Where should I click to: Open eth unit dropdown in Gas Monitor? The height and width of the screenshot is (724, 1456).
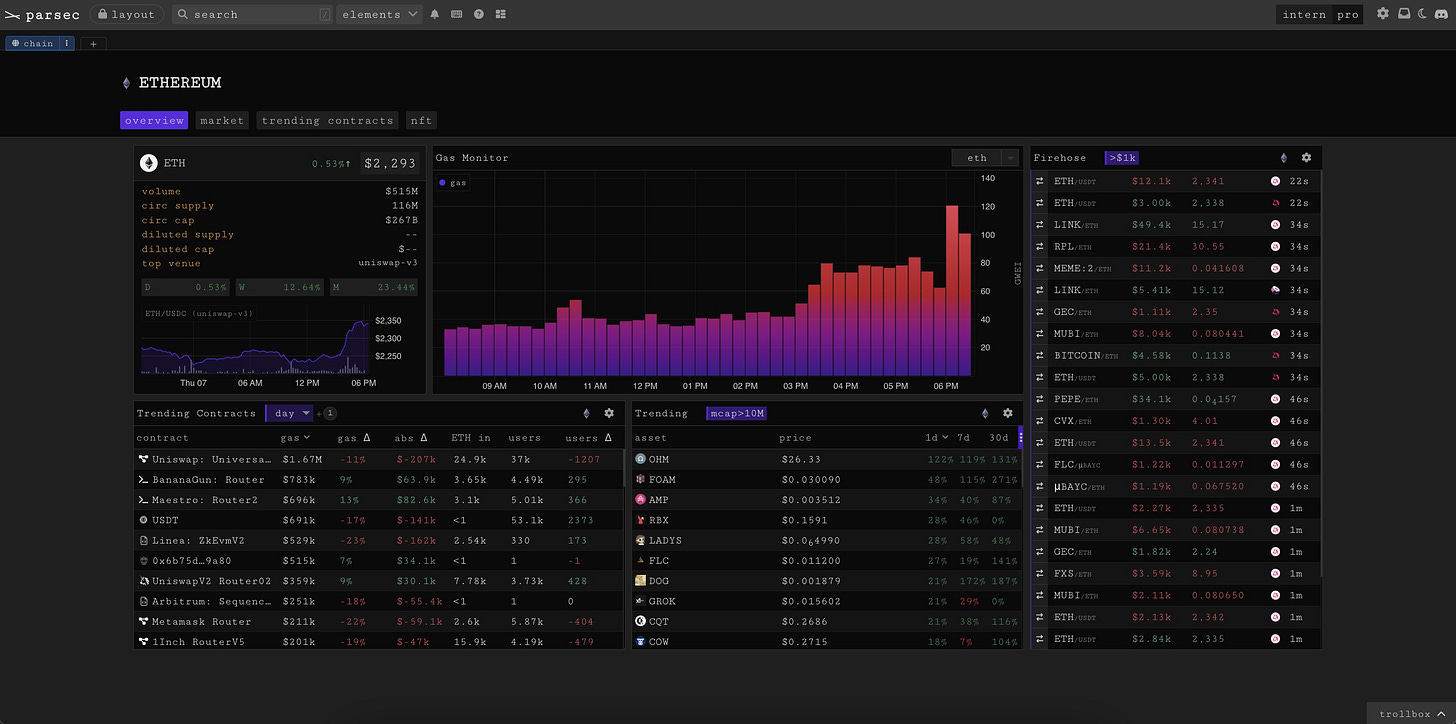tap(985, 157)
